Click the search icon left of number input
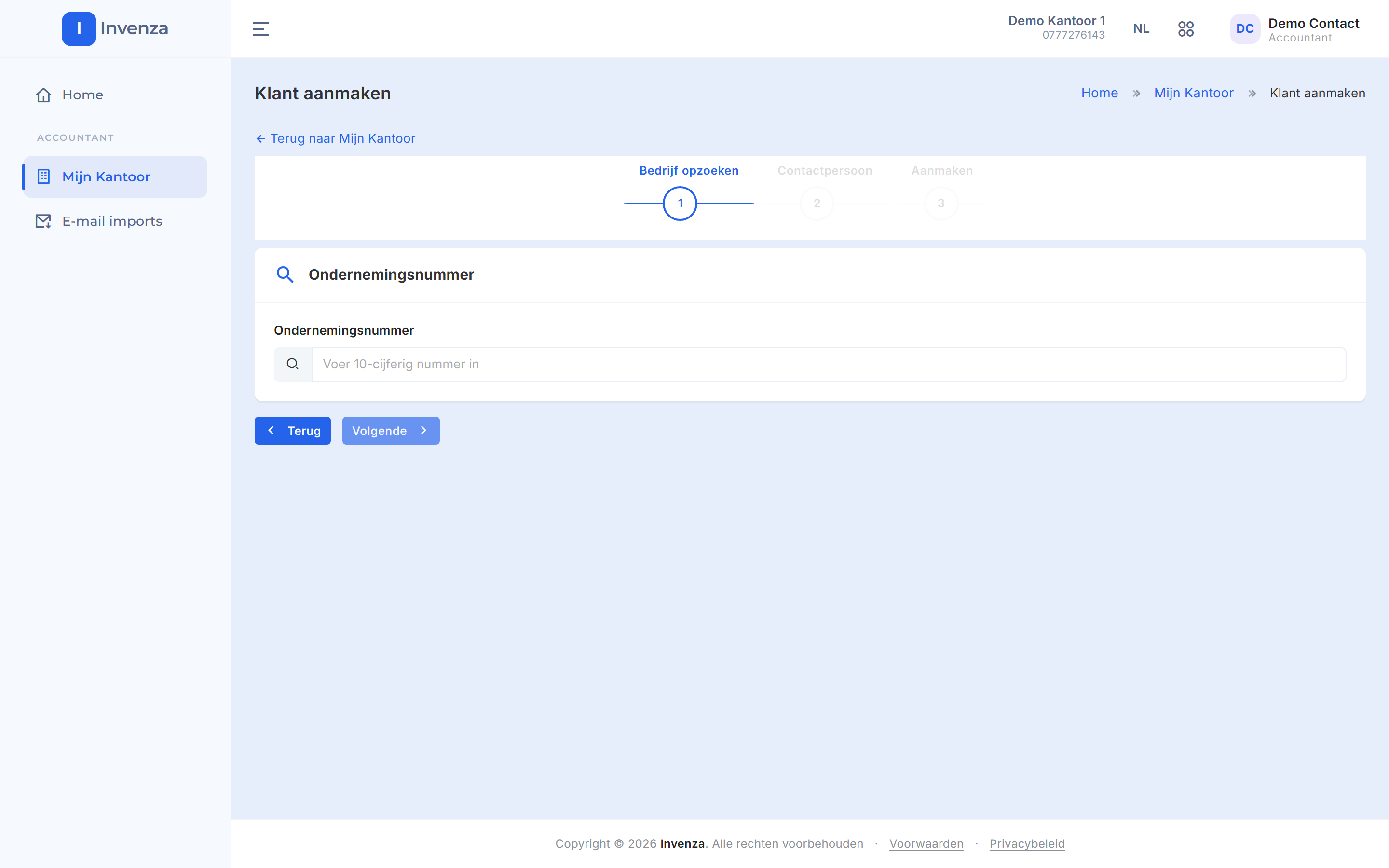The image size is (1389, 868). point(293,364)
